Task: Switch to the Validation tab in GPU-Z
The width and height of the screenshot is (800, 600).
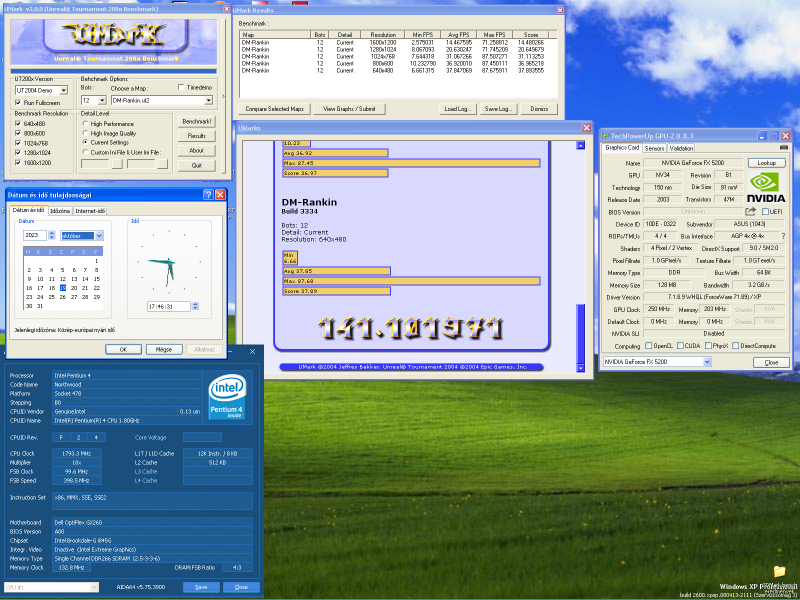Action: (x=681, y=148)
